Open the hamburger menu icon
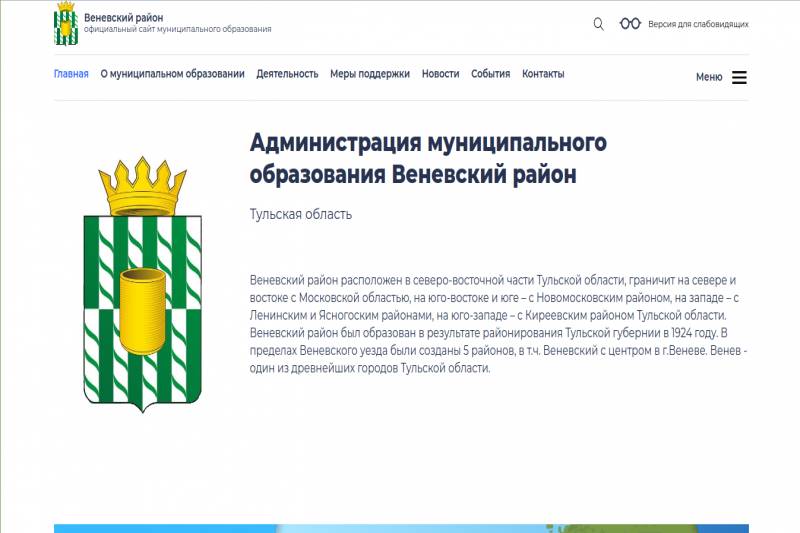 tap(739, 77)
